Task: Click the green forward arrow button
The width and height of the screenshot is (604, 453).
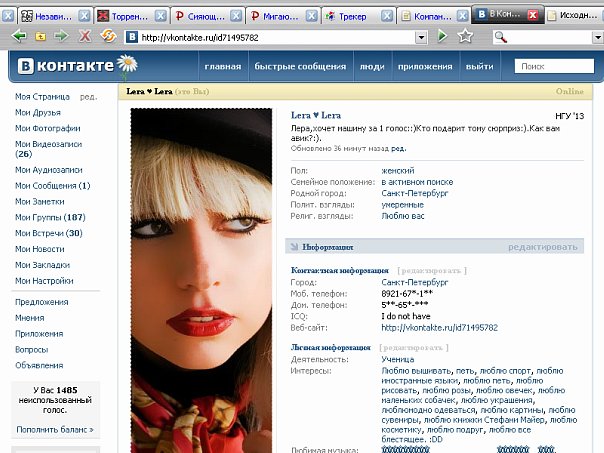Action: (62, 36)
